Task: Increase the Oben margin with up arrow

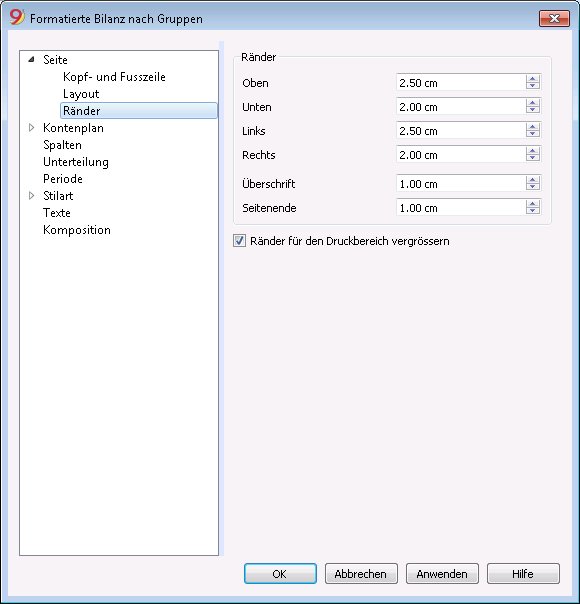Action: pos(533,79)
